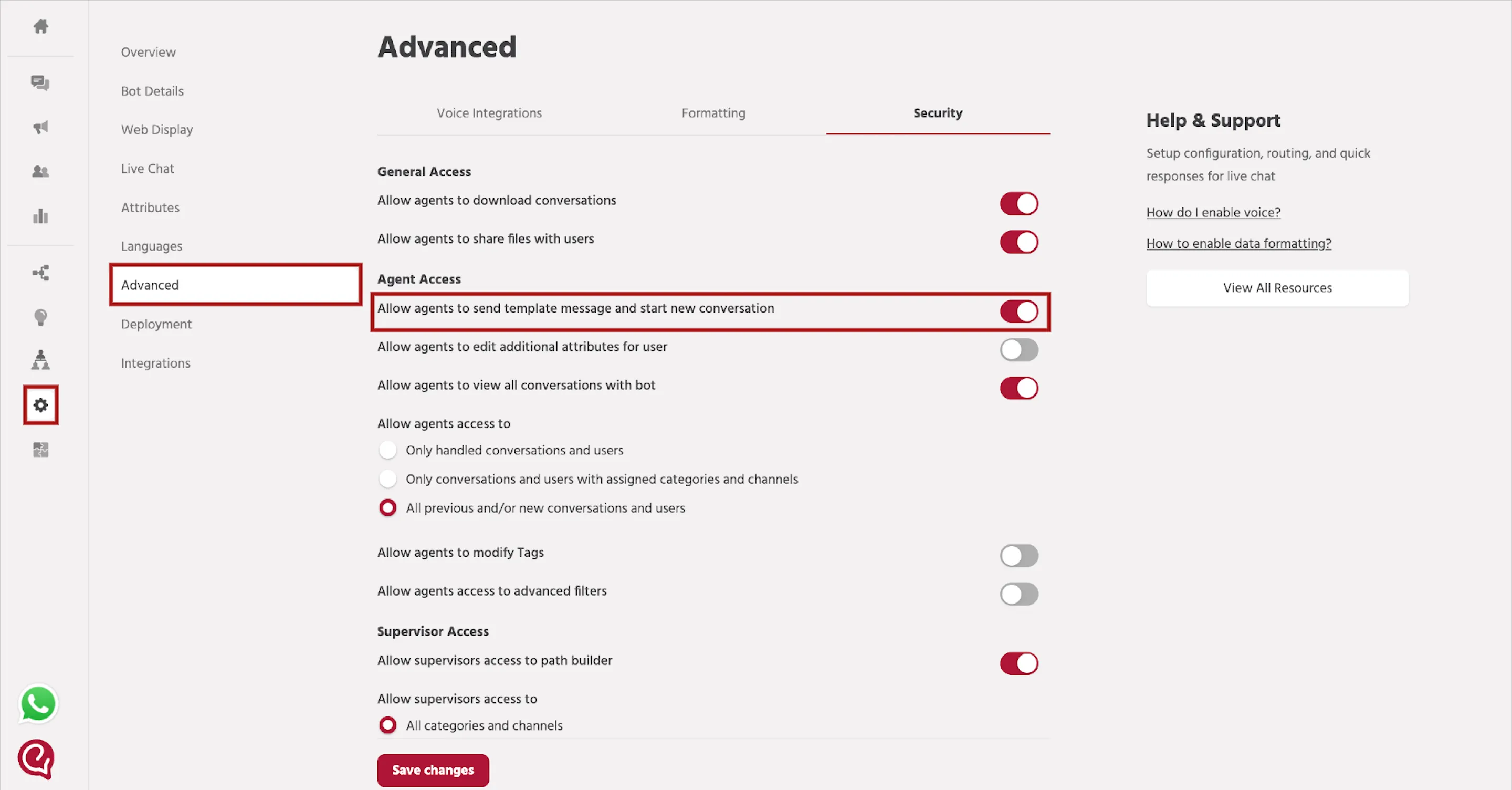Open the team hierarchy icon
The height and width of the screenshot is (790, 1512).
coord(40,359)
